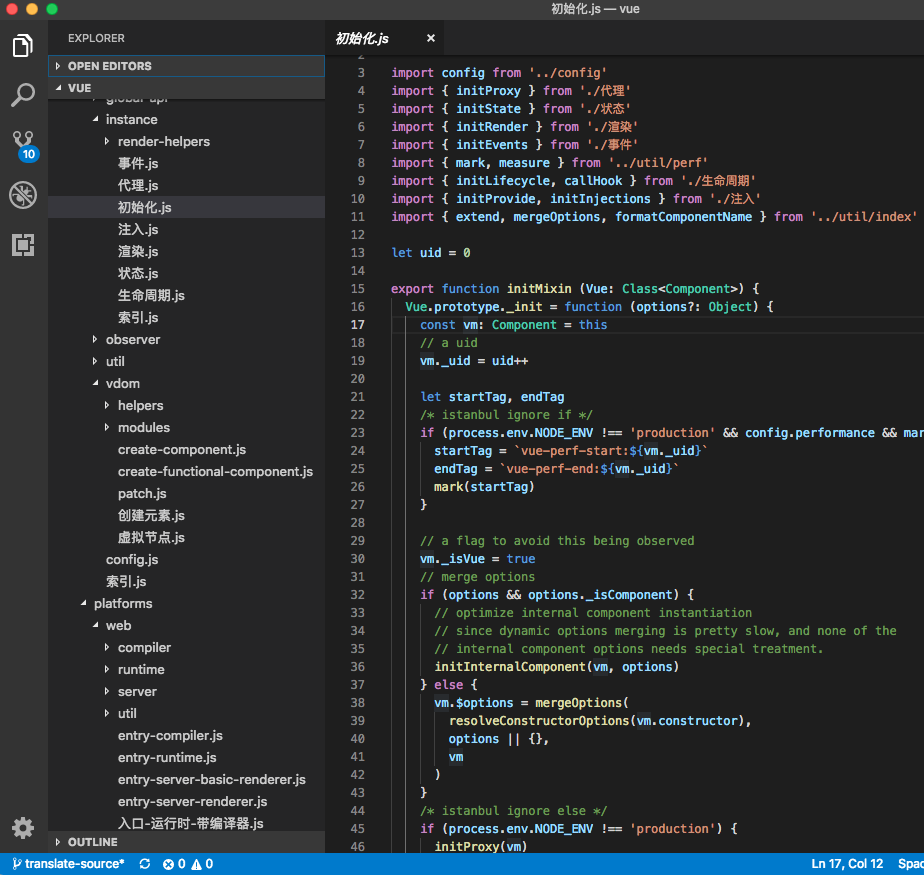Open file 入口-运行时-带编译器.js
Viewport: 924px width, 875px height.
tap(186, 823)
